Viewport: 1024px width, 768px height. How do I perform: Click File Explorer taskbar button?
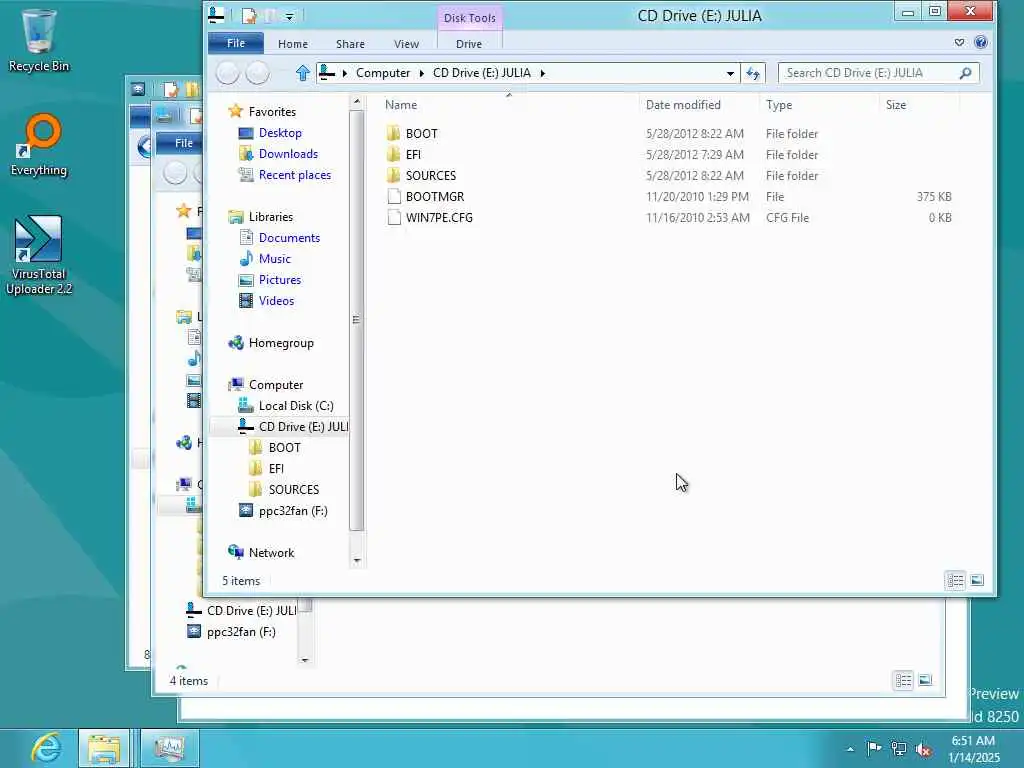104,748
